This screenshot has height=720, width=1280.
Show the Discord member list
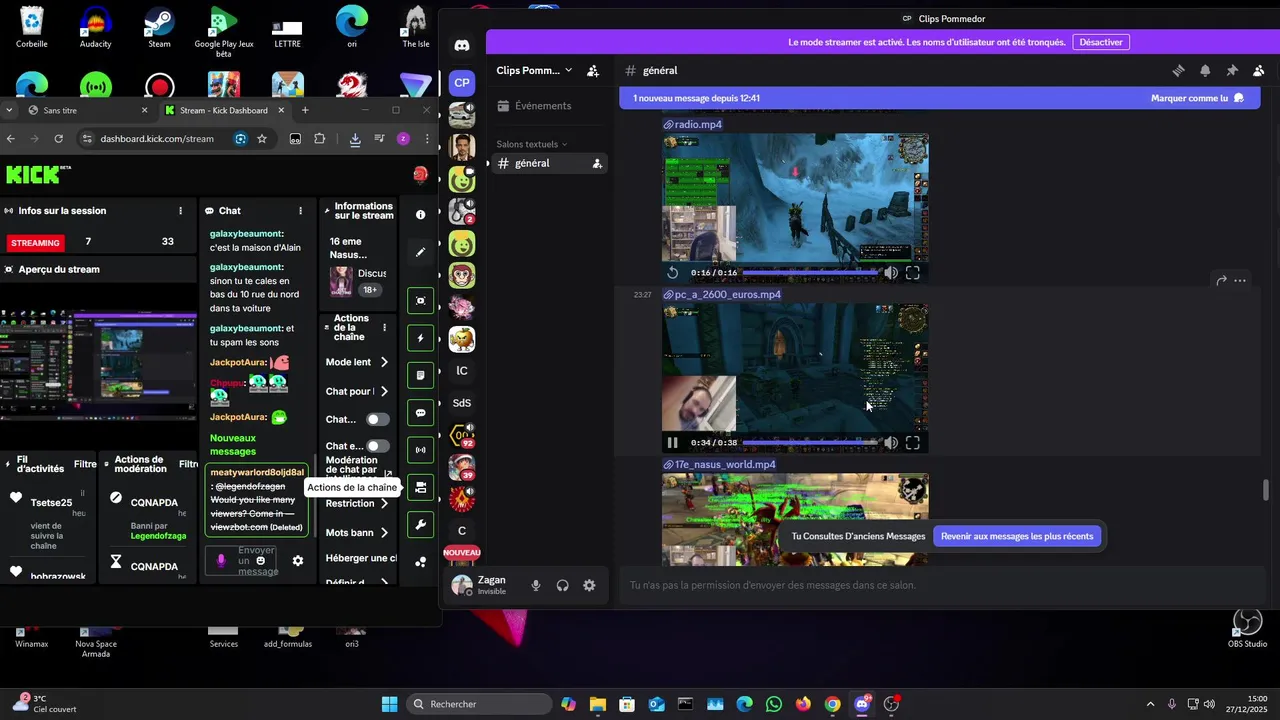point(1259,71)
